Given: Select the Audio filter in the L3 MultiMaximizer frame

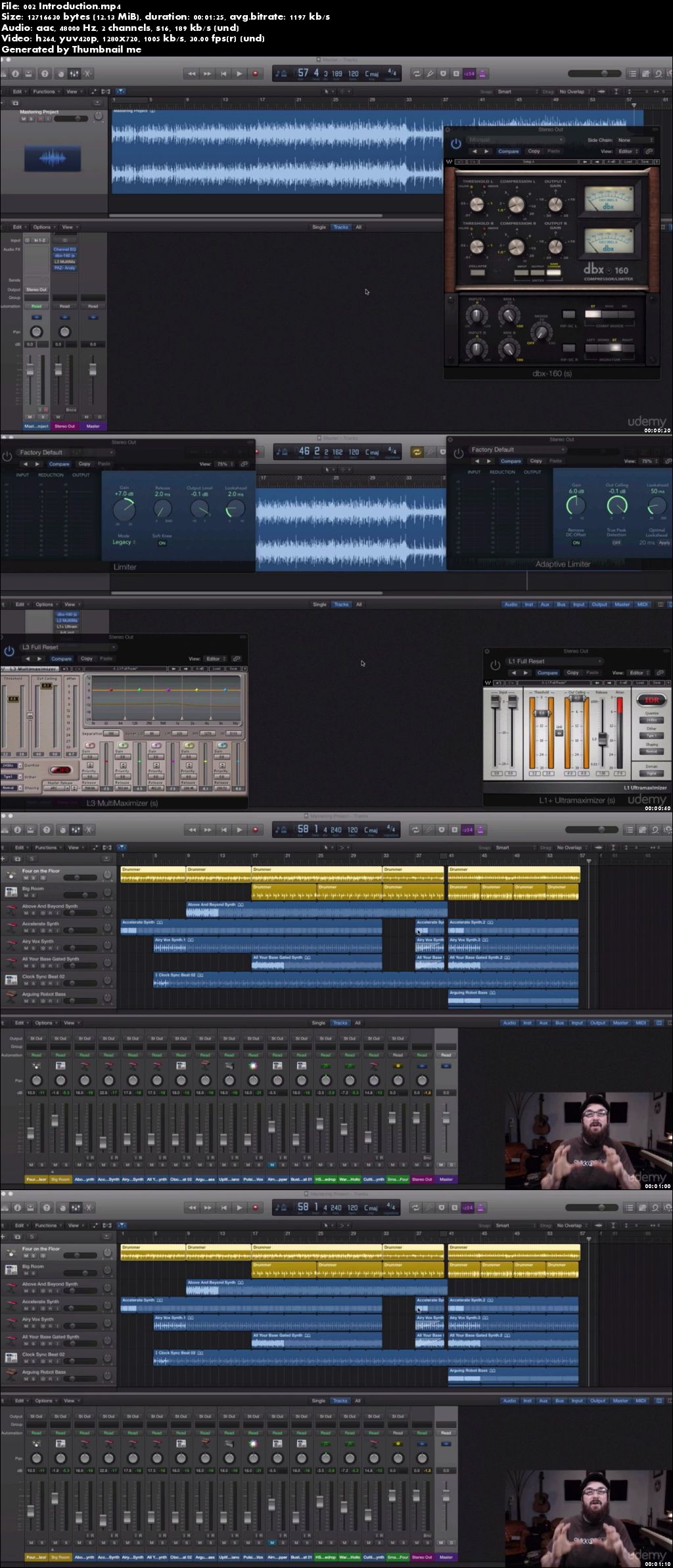Looking at the screenshot, I should (x=510, y=605).
